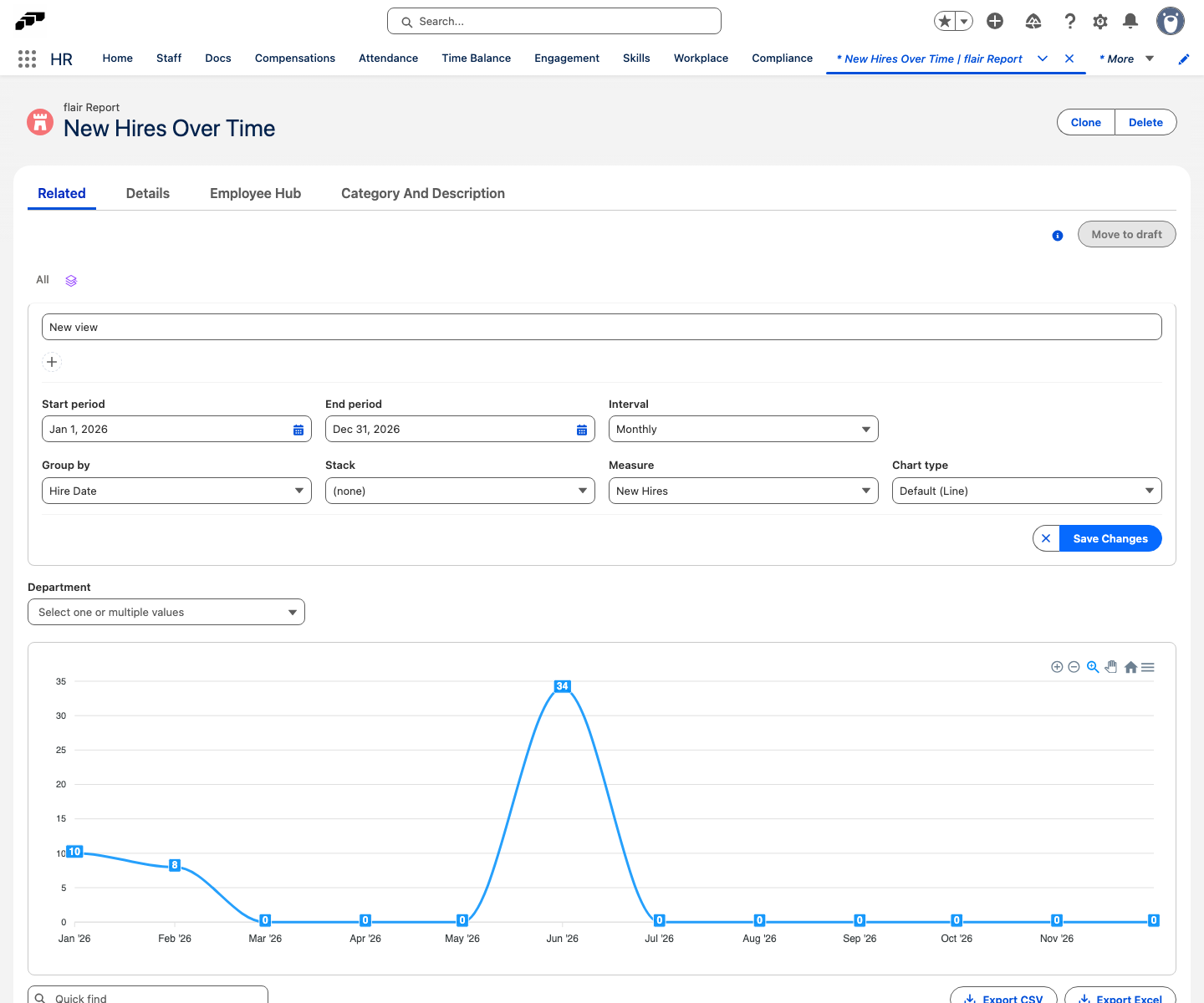Viewport: 1204px width, 1003px height.
Task: Click the Start period date field
Action: coord(176,429)
